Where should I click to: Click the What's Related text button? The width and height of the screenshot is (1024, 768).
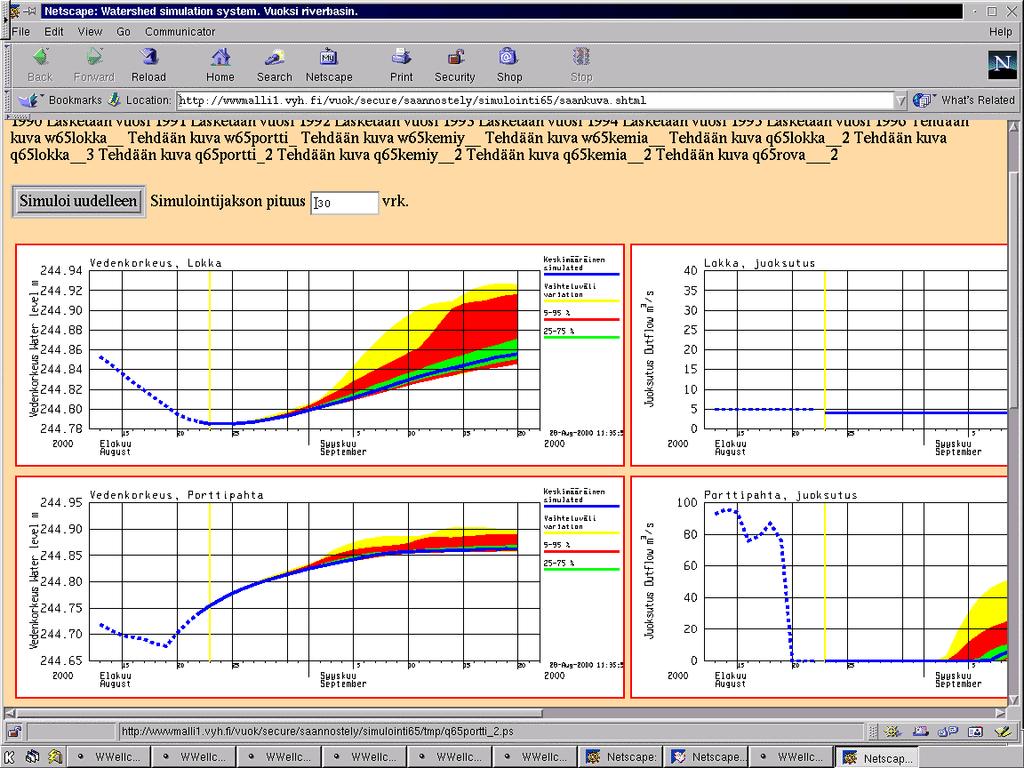click(978, 100)
